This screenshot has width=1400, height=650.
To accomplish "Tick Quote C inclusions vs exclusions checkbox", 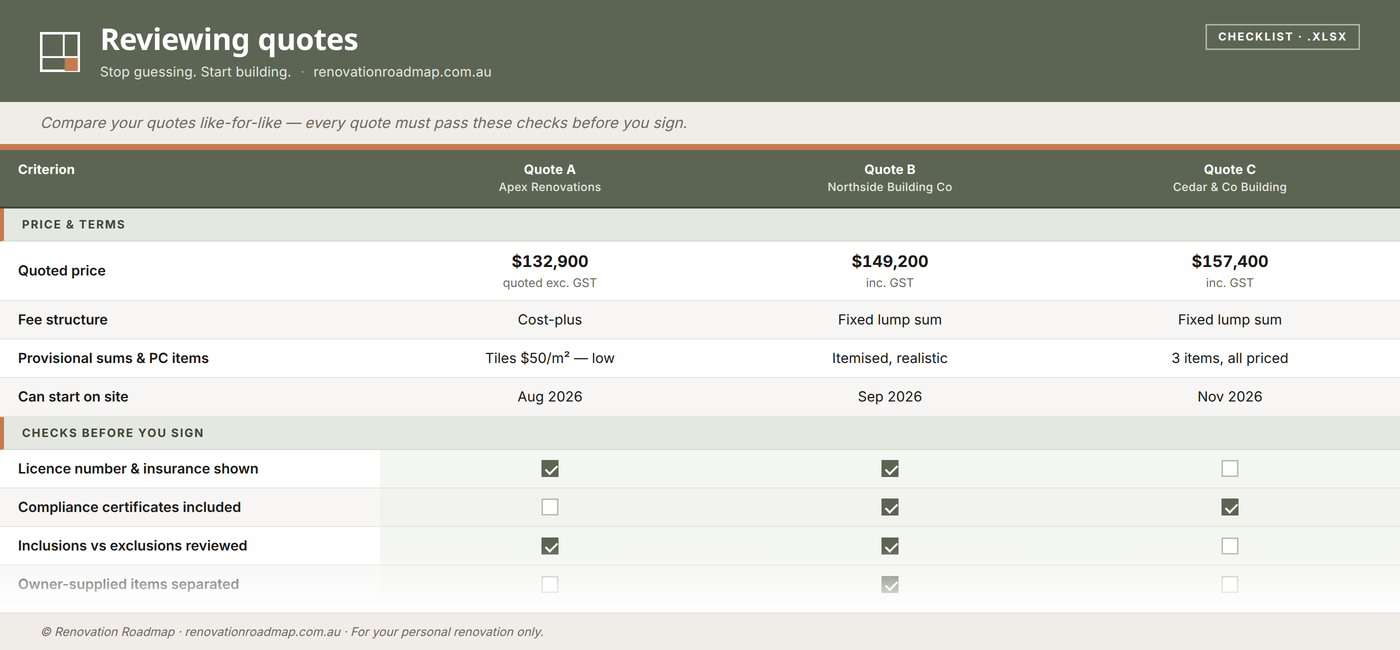I will (1230, 546).
